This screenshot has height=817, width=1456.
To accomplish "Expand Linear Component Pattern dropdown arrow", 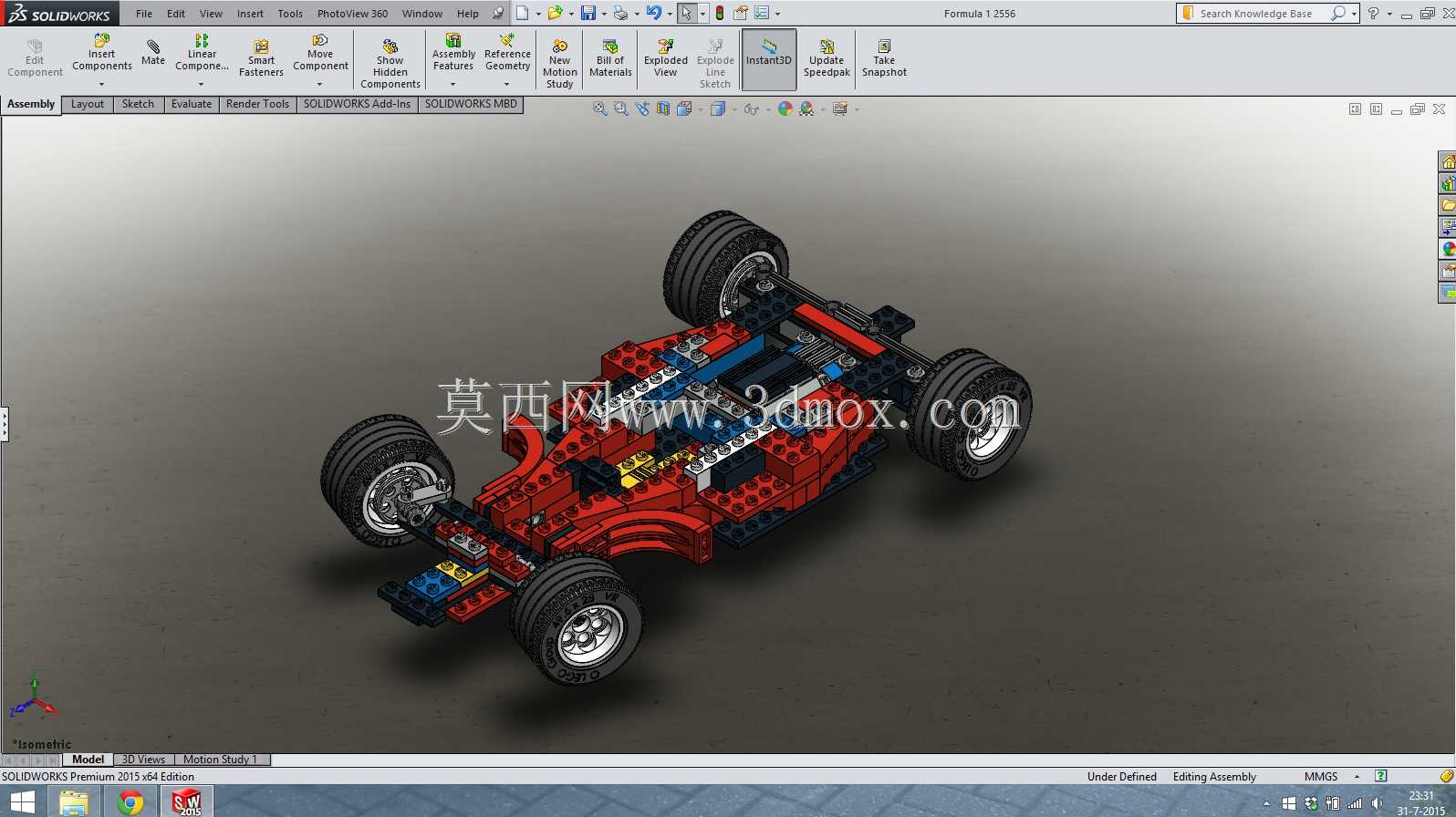I will coord(201,84).
